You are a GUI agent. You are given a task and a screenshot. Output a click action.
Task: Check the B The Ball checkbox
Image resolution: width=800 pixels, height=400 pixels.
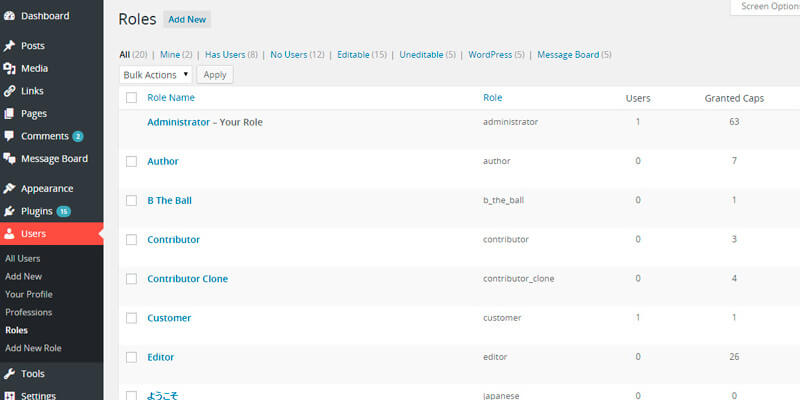[132, 201]
